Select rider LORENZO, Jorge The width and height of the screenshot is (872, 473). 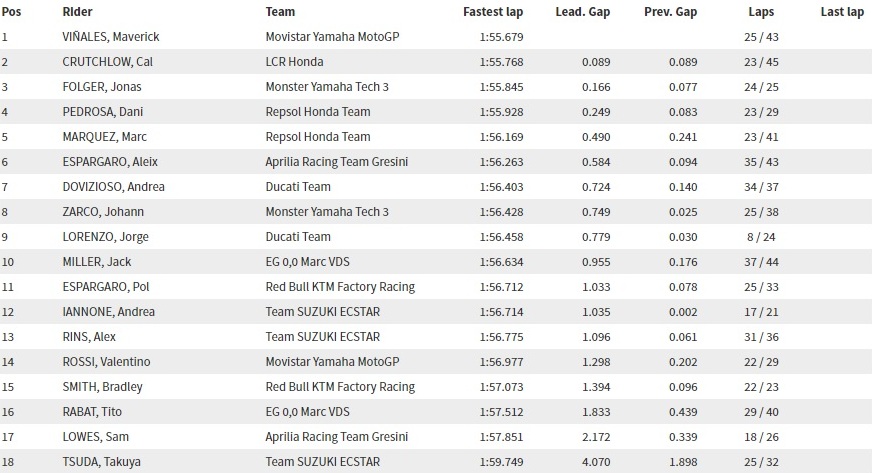point(106,237)
